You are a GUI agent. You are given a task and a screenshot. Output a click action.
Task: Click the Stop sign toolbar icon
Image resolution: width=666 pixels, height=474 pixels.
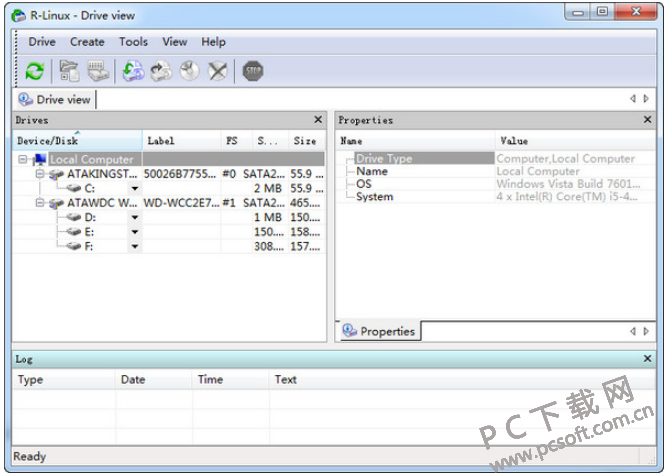tap(253, 71)
